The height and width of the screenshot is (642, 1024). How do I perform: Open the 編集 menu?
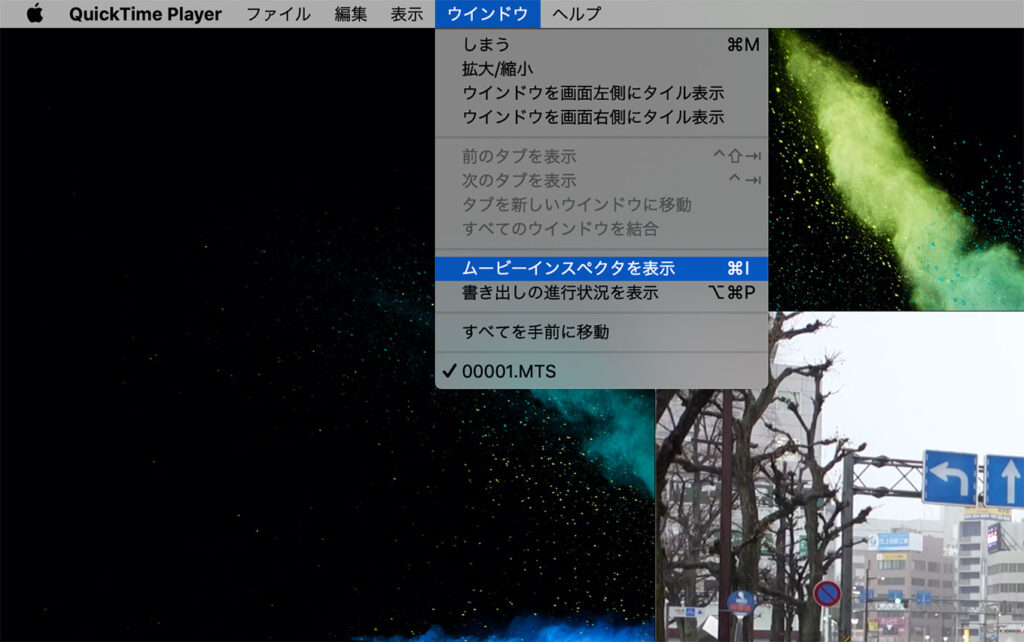coord(350,14)
